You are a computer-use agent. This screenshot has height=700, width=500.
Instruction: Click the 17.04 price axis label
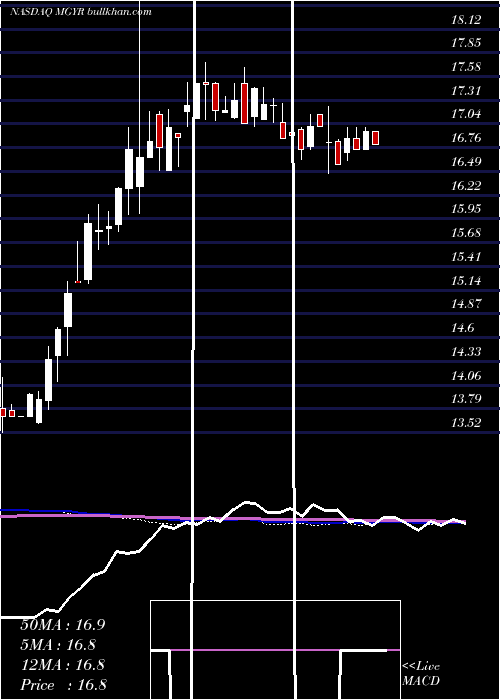tap(467, 115)
